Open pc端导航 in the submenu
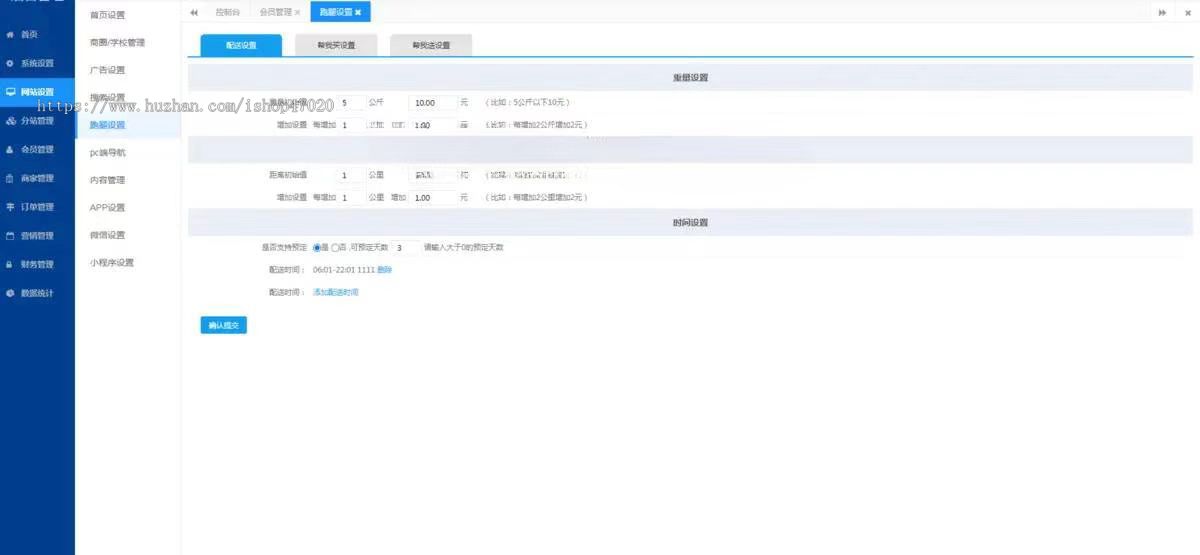 pyautogui.click(x=107, y=153)
